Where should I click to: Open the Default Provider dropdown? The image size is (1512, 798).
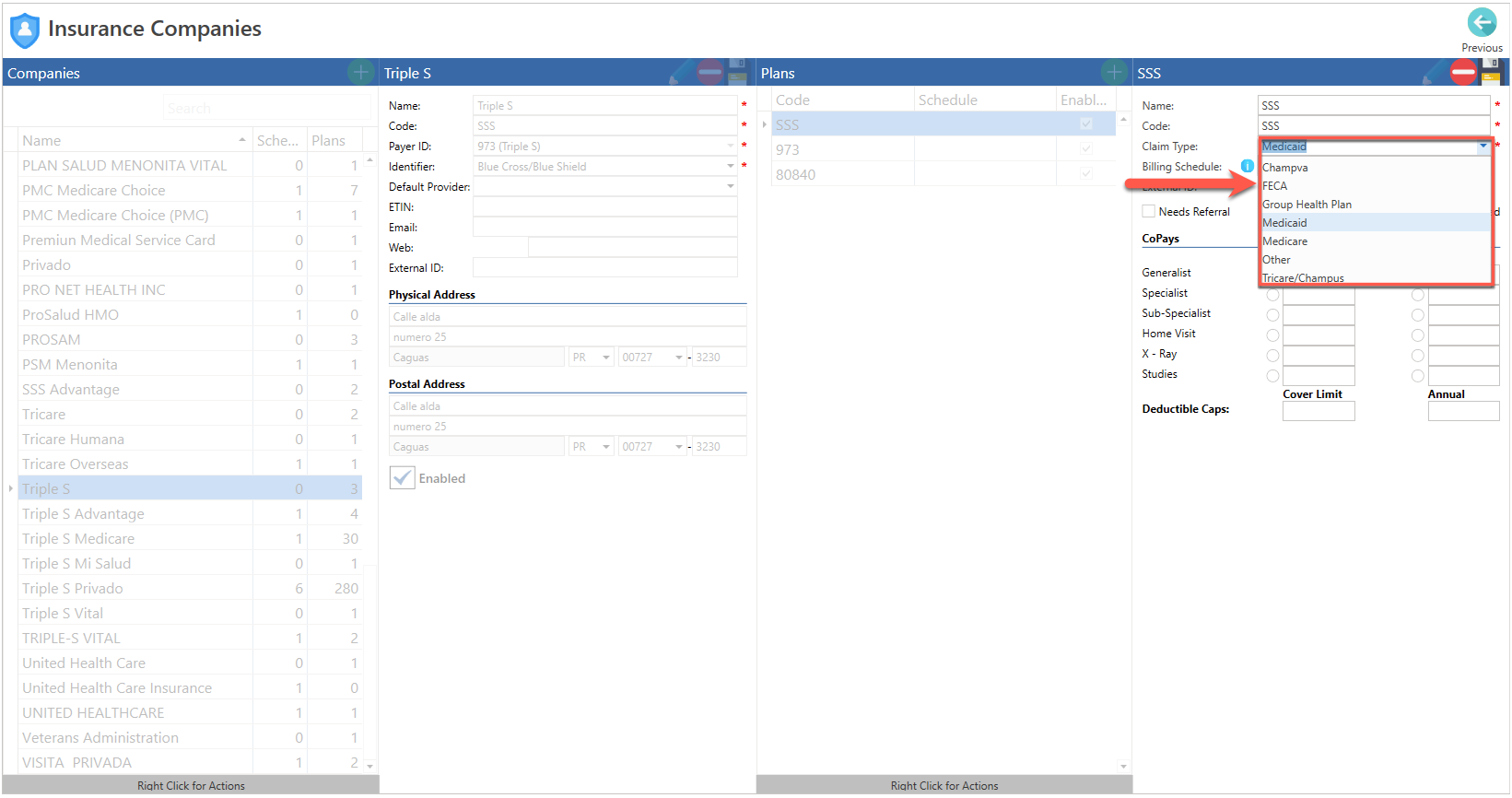click(731, 186)
